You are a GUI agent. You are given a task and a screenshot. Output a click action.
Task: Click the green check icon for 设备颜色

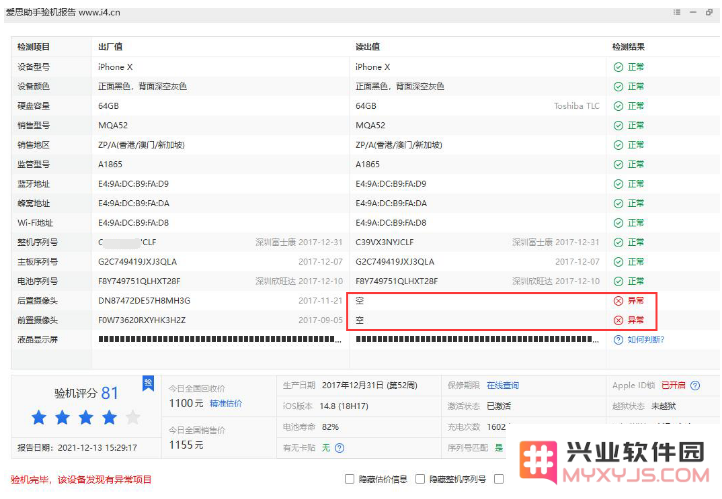click(x=618, y=87)
